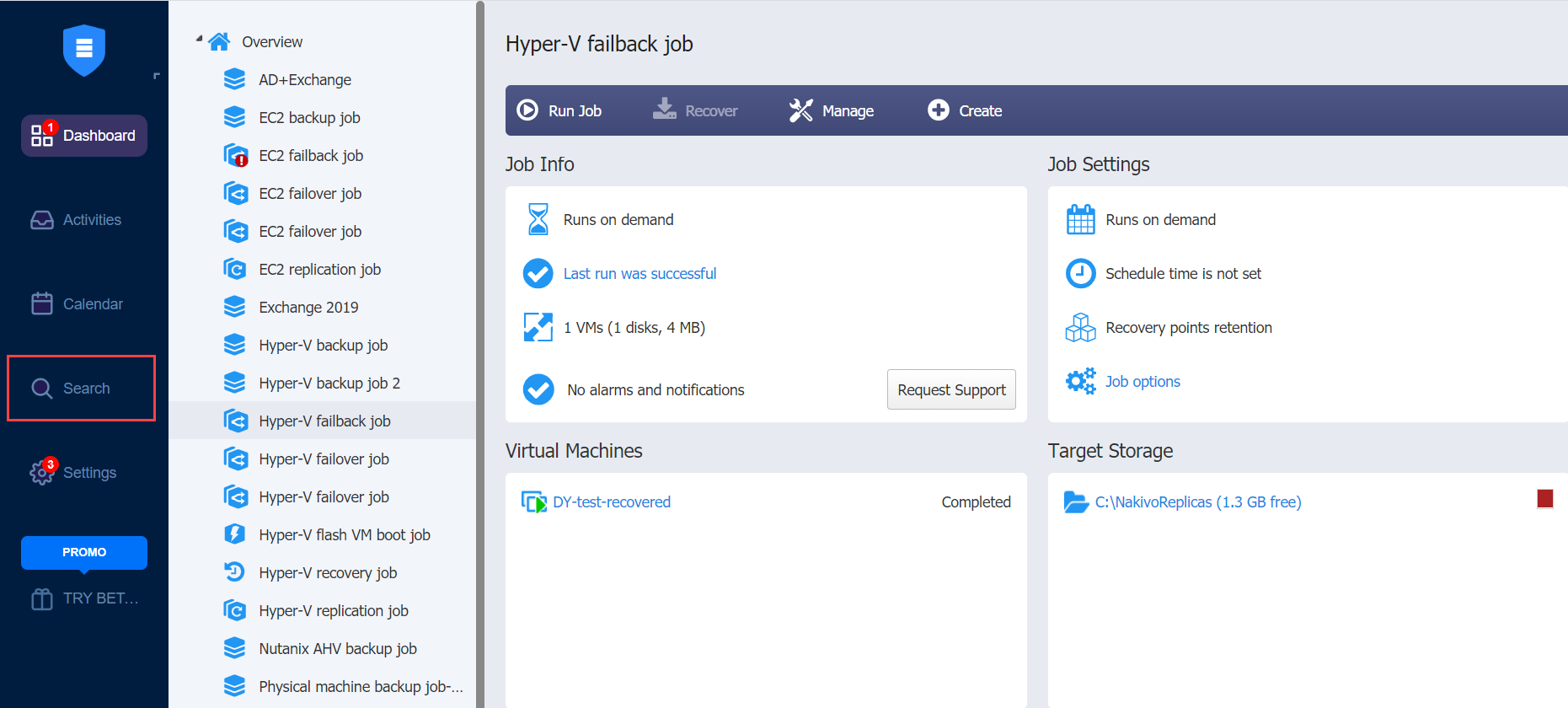Open the DY-test-recovered virtual machine
Screen dimensions: 1568x708
pyautogui.click(x=612, y=502)
